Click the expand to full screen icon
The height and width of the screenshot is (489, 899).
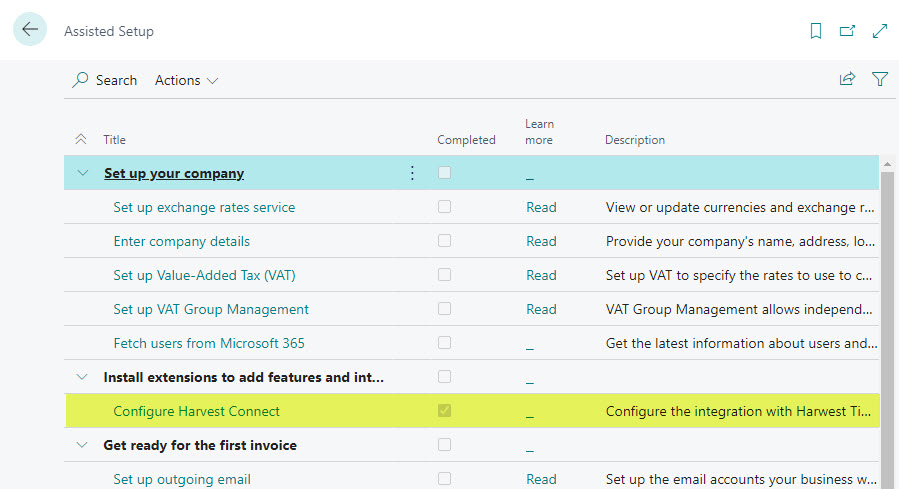[880, 31]
